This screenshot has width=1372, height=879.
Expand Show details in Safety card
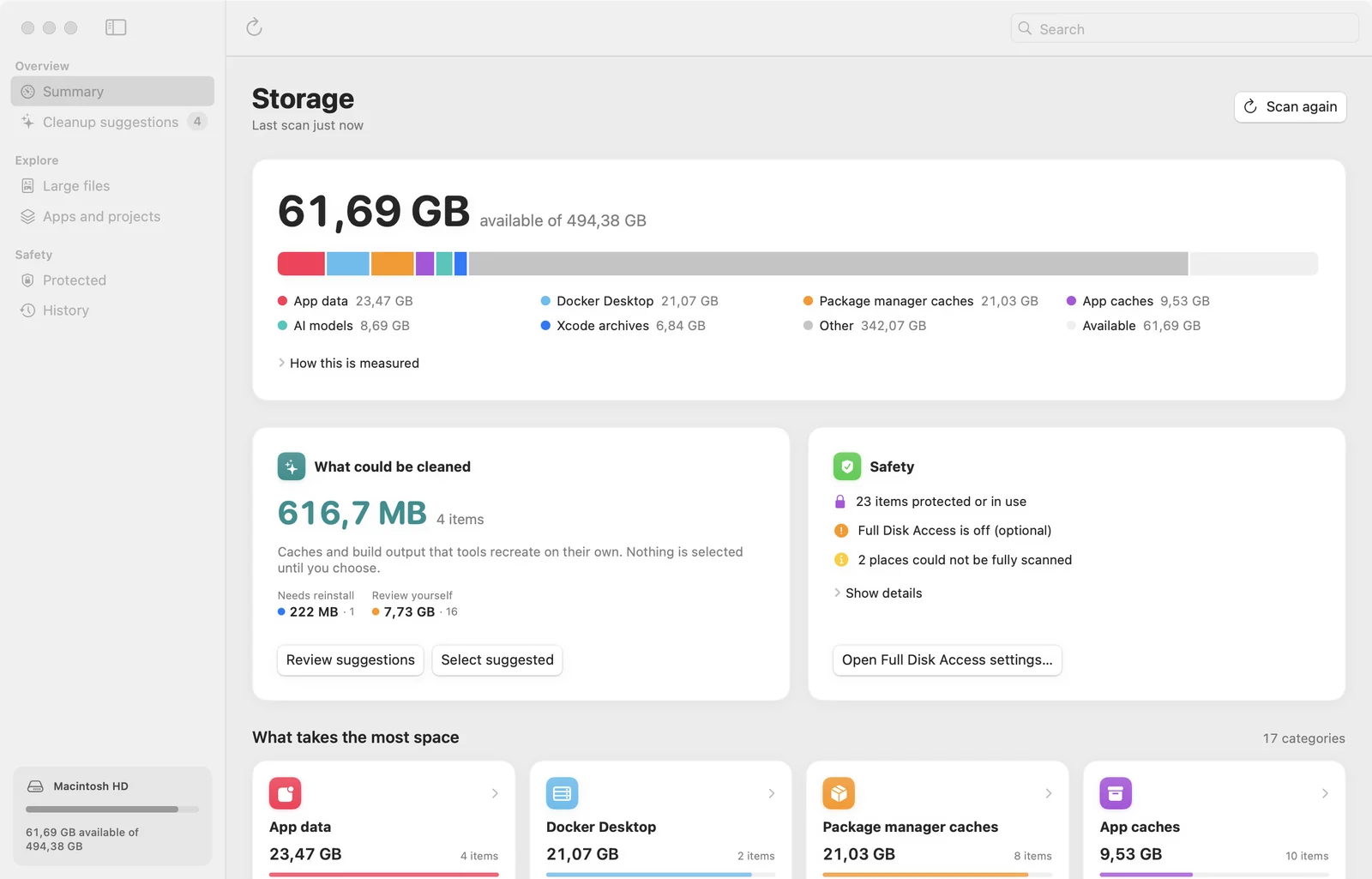(879, 593)
